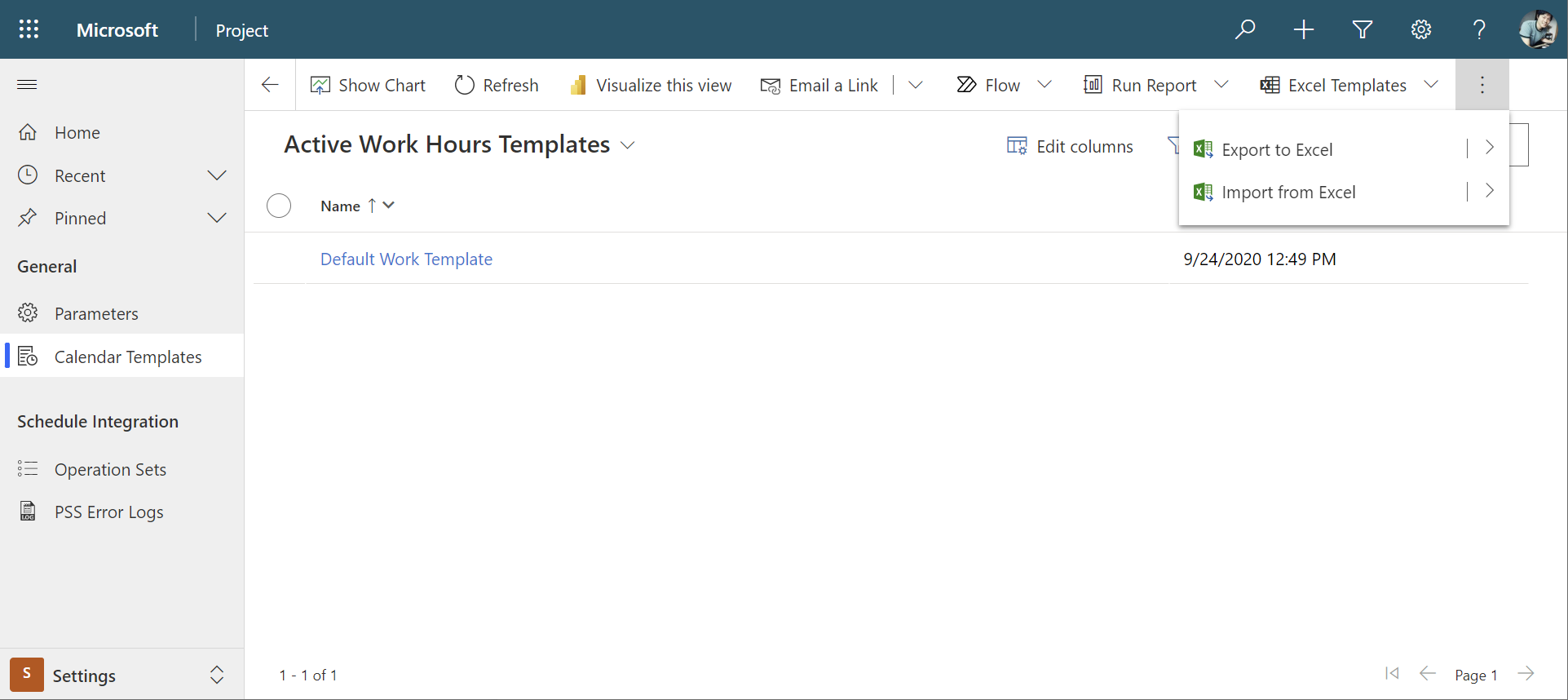Click the Flow command

988,85
